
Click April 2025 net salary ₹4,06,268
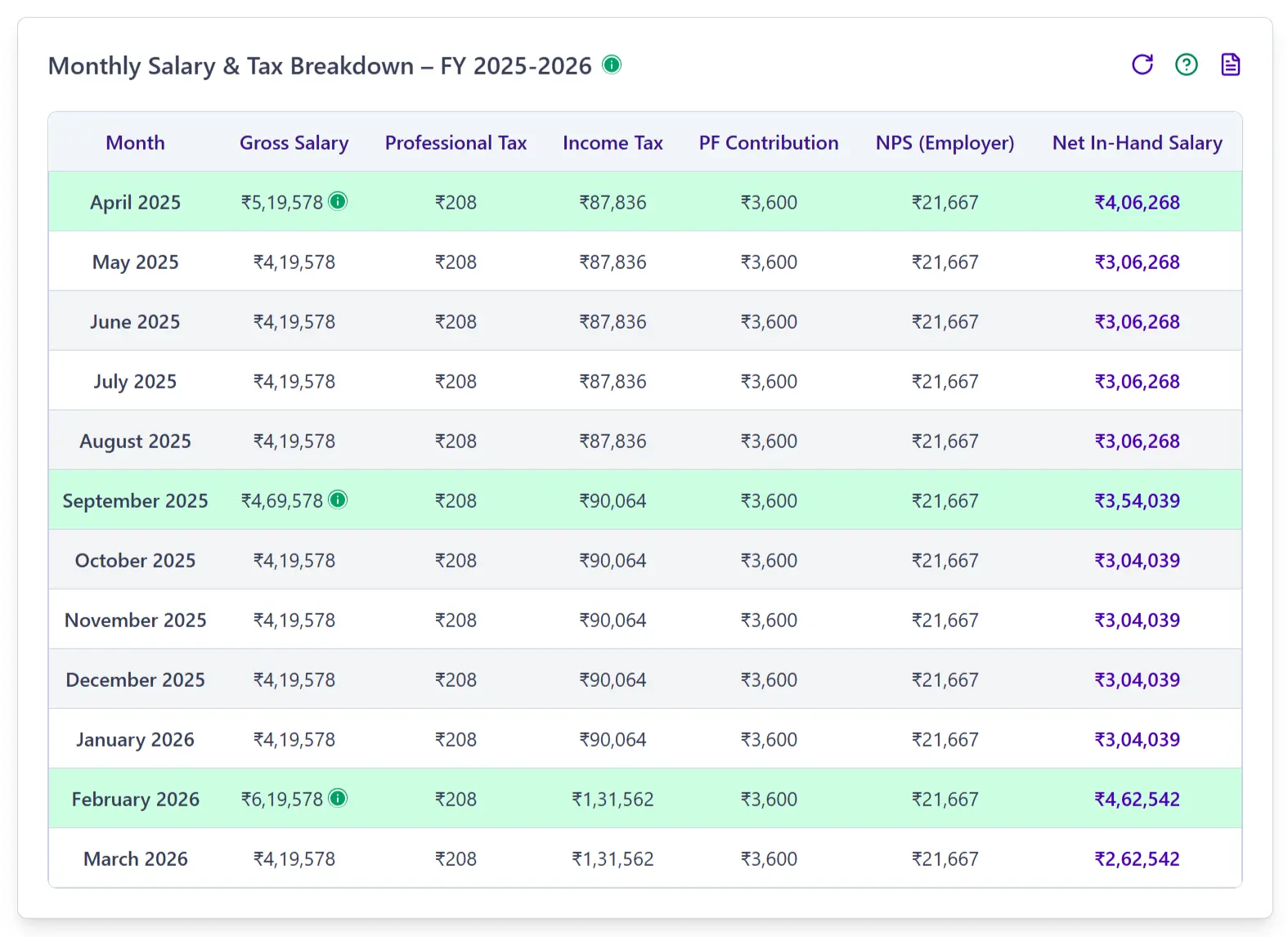coord(1137,203)
